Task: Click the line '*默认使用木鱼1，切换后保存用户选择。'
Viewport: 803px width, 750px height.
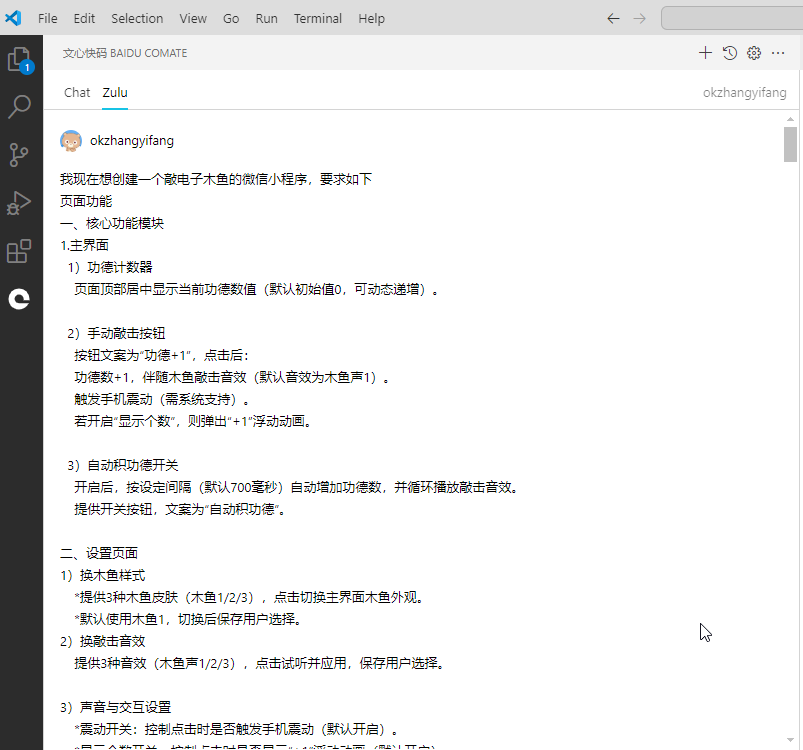Action: click(x=189, y=619)
